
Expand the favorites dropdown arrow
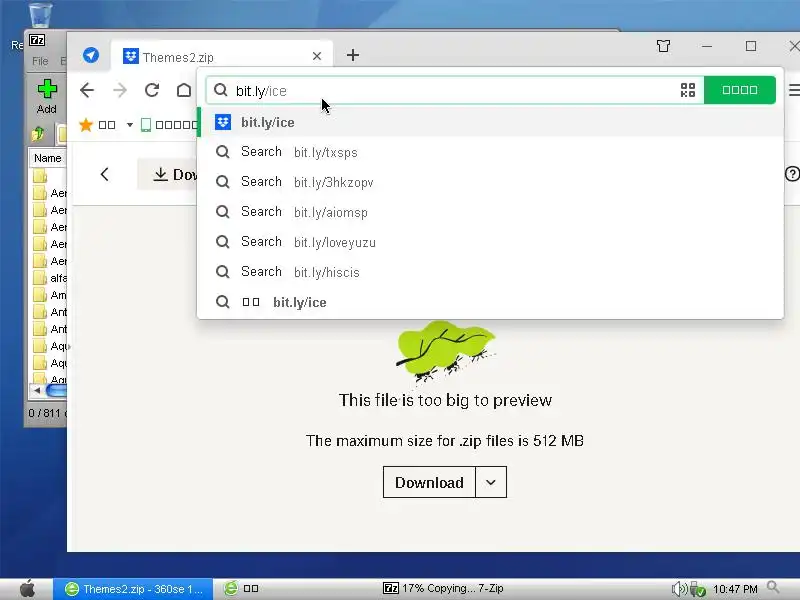130,124
